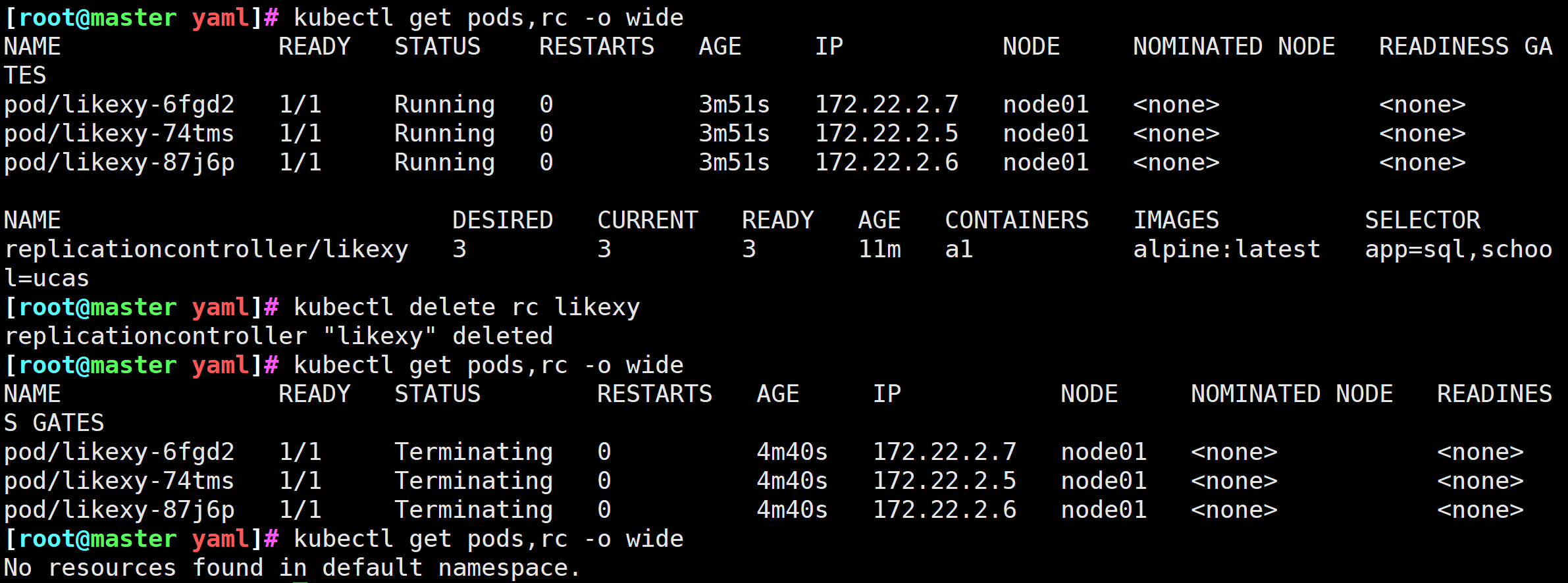Click the CURRENT column header
This screenshot has height=583, width=1568.
tap(647, 220)
